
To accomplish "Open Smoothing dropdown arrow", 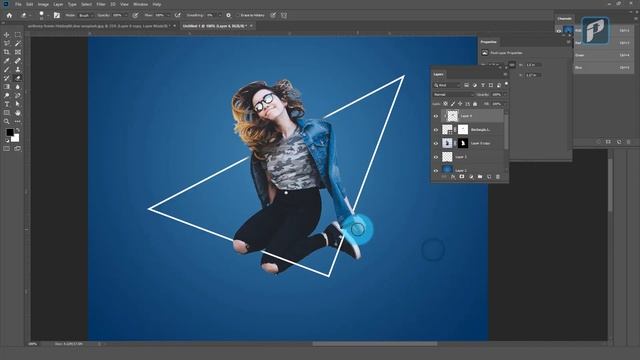I will 220,15.
